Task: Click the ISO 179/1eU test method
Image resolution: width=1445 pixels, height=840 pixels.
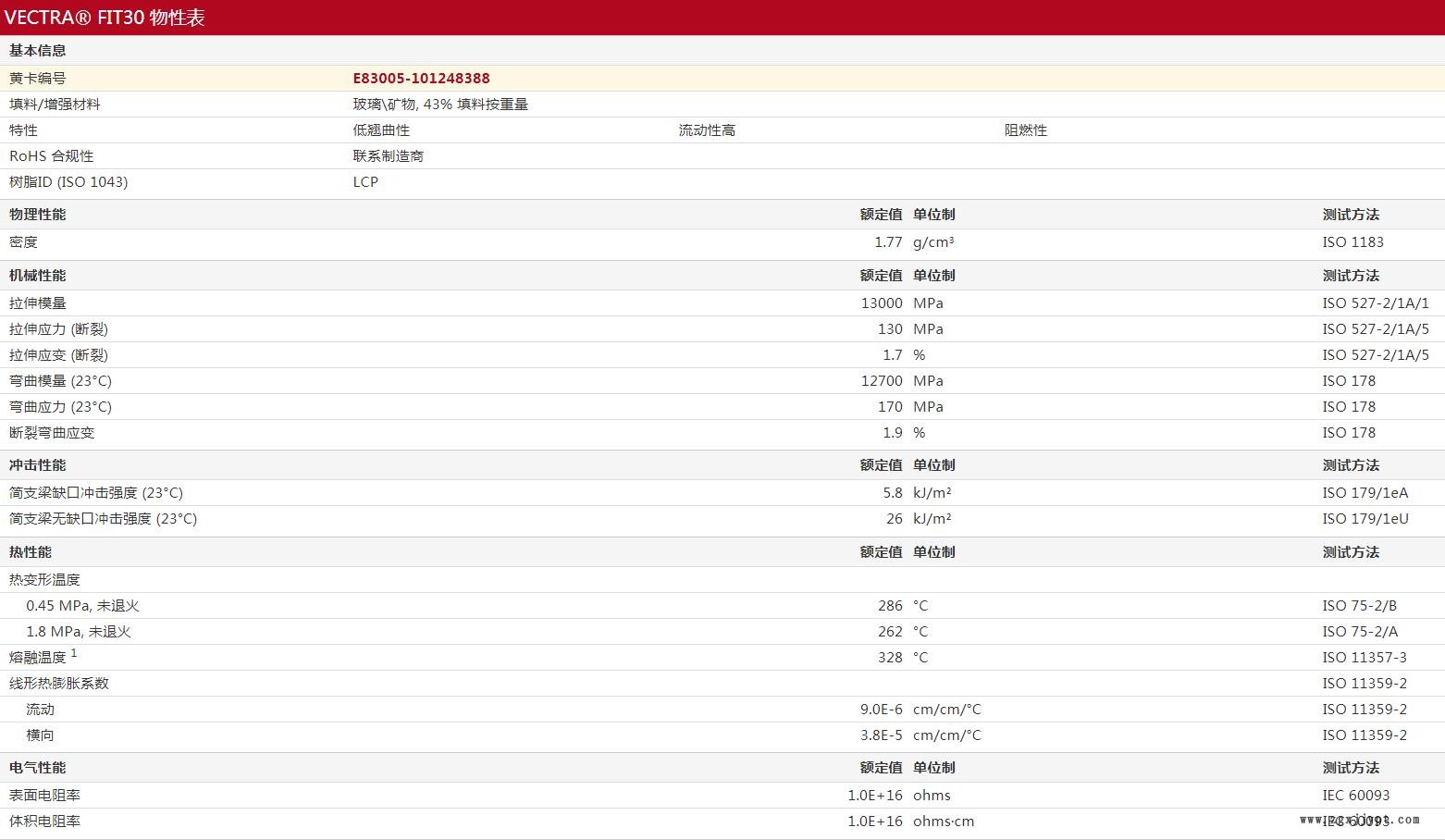Action: (1365, 519)
